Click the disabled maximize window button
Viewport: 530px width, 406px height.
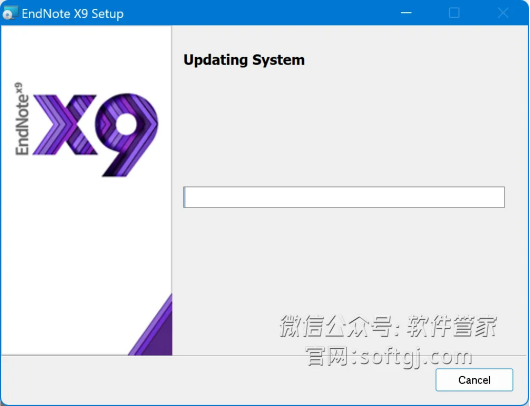coord(454,13)
